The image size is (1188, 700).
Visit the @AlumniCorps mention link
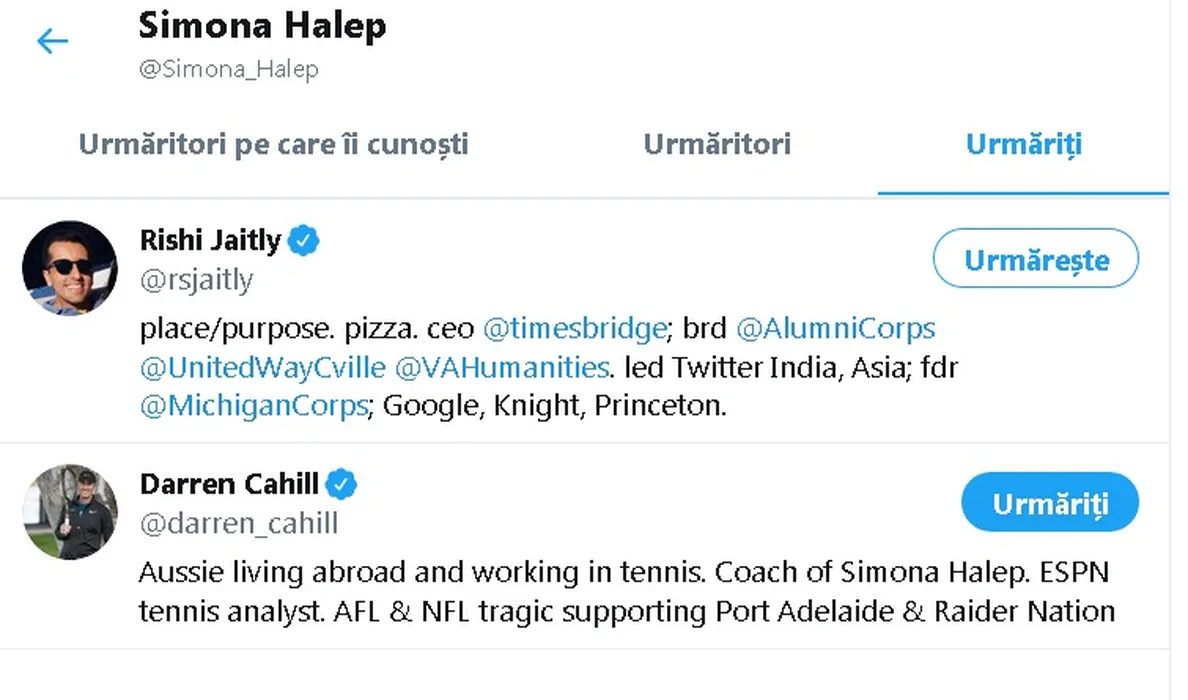click(836, 328)
